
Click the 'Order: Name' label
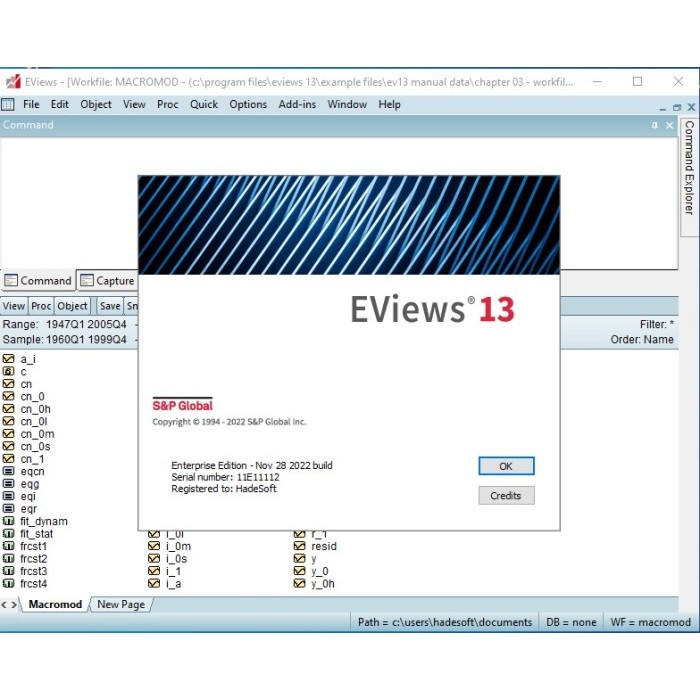642,340
